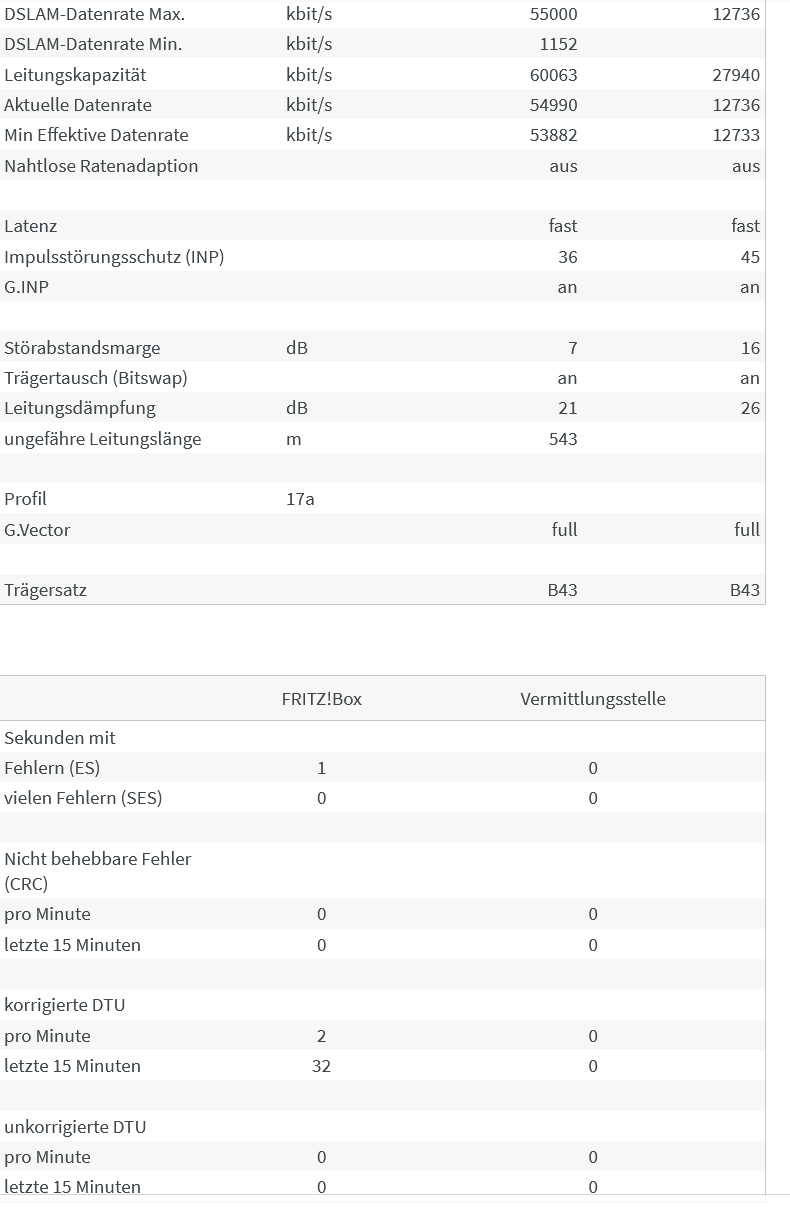The height and width of the screenshot is (1215, 790).
Task: Click the FRITZ!Box column header
Action: click(x=322, y=699)
